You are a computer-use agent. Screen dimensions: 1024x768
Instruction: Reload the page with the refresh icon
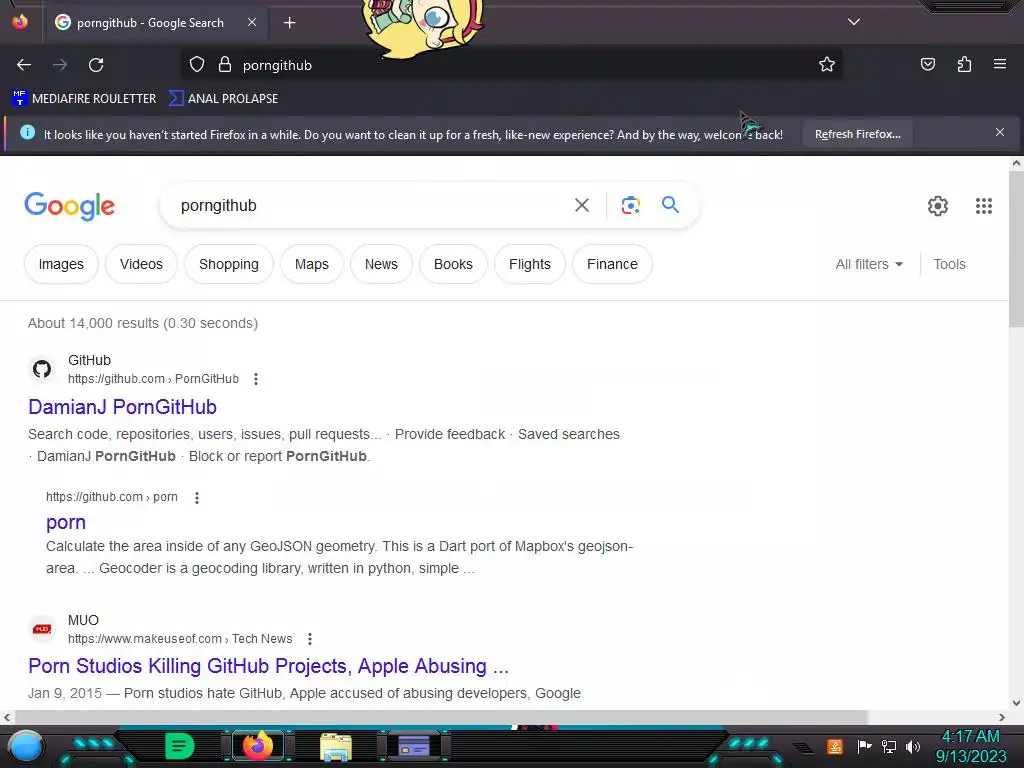pyautogui.click(x=96, y=65)
